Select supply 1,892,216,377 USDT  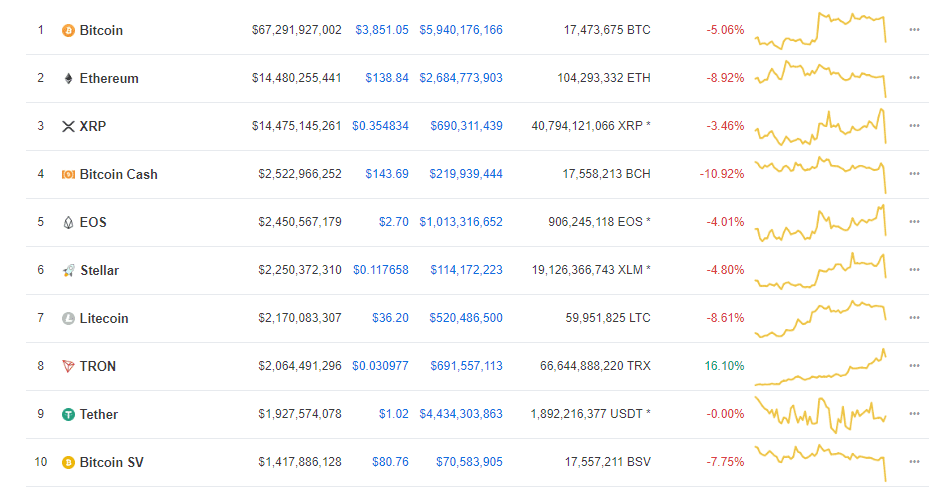(591, 414)
